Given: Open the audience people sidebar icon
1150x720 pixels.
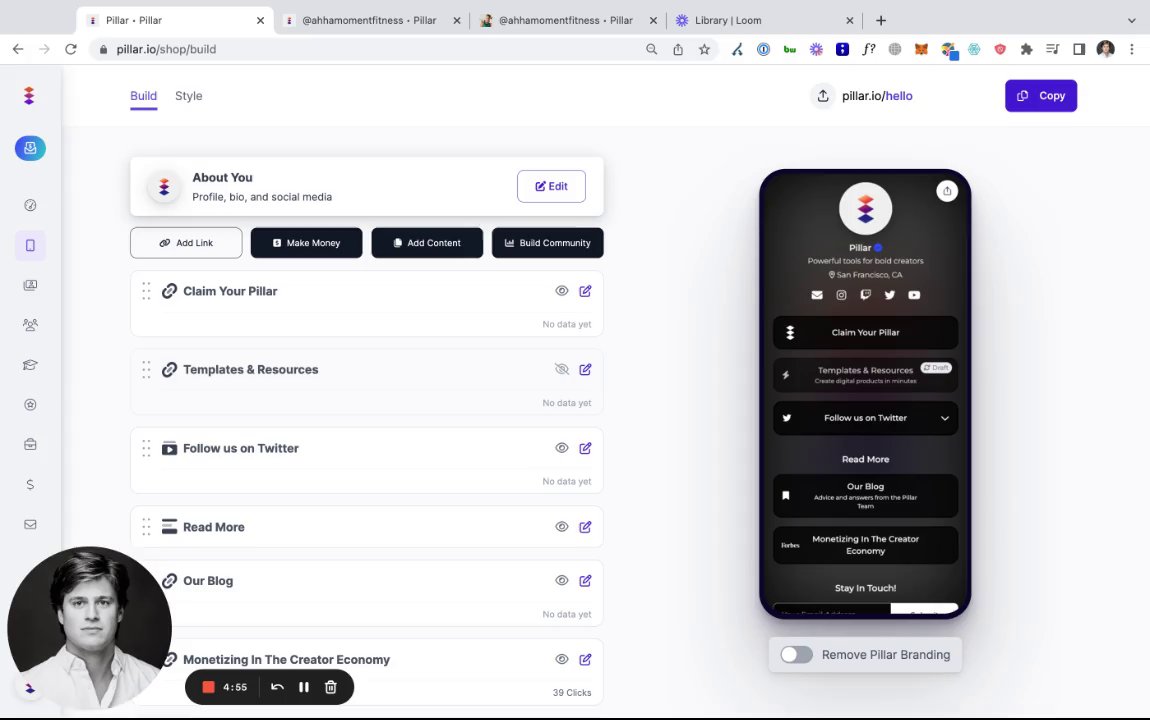Looking at the screenshot, I should pyautogui.click(x=30, y=325).
